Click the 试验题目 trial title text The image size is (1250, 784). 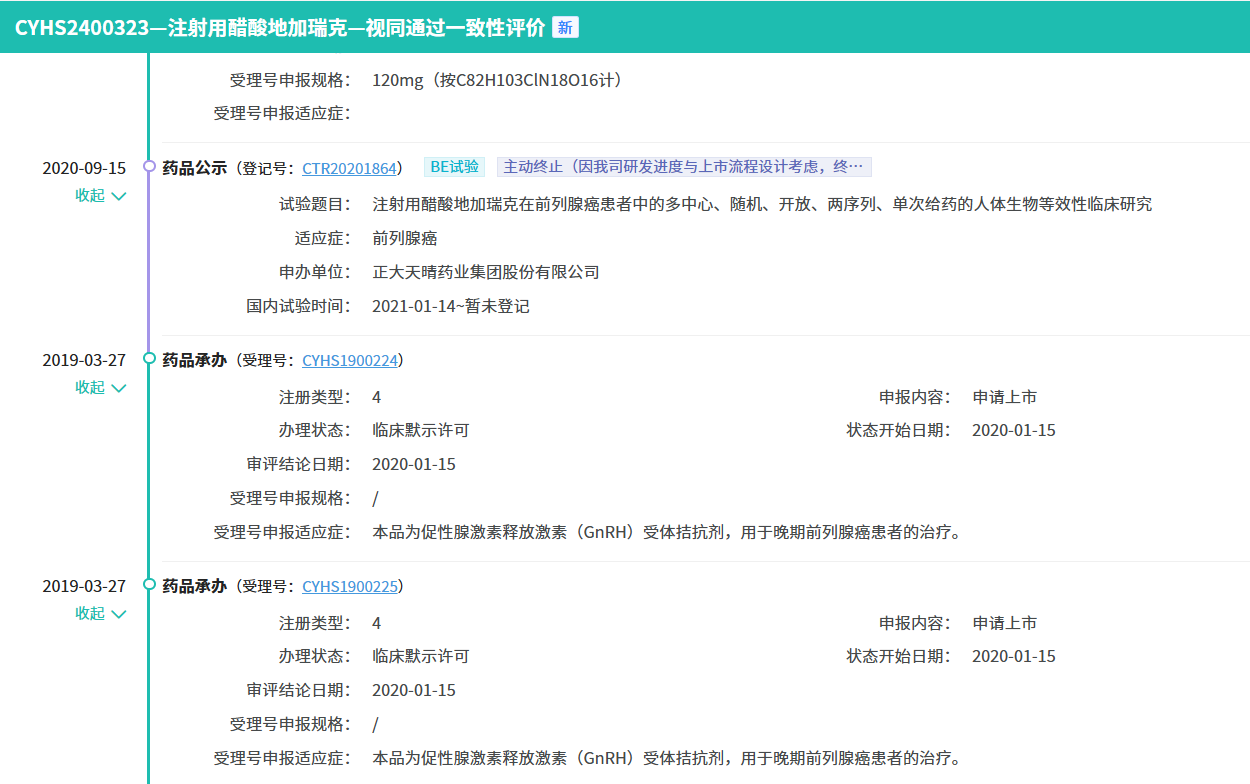(762, 204)
